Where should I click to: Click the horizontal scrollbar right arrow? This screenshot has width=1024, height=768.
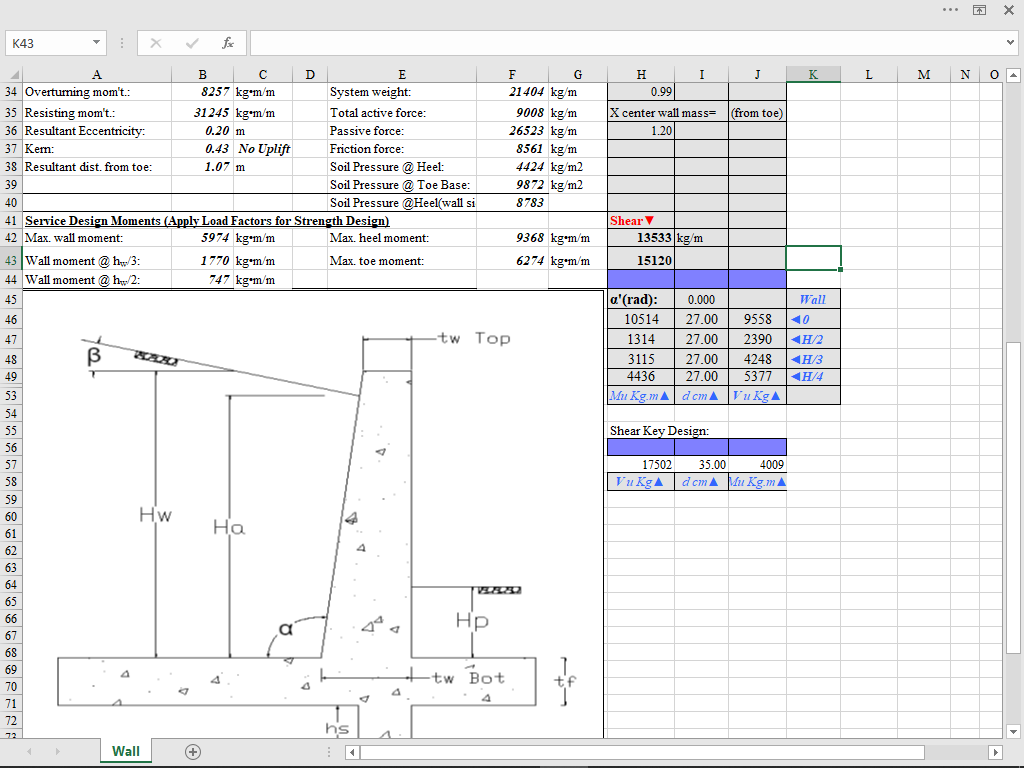(x=995, y=752)
